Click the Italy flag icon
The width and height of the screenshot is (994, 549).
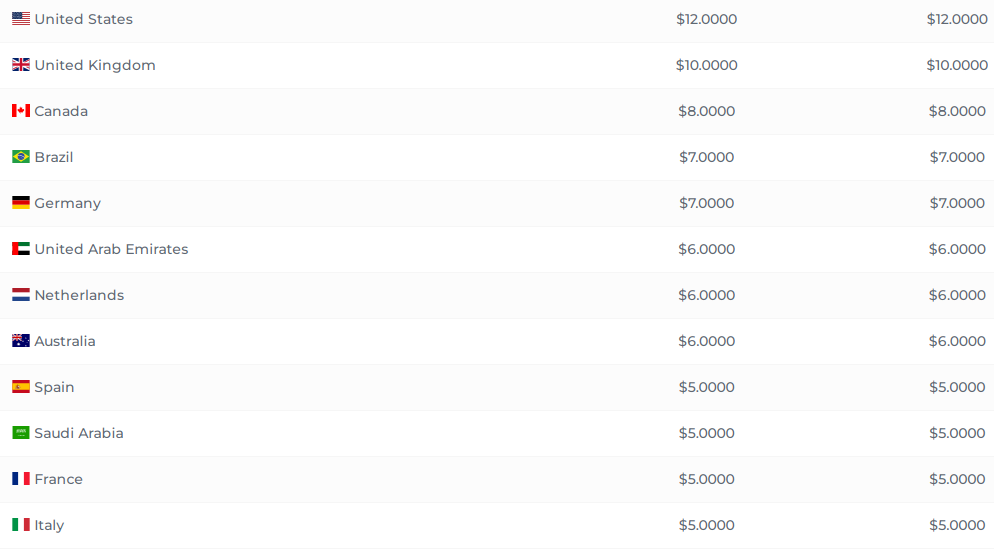tap(21, 525)
